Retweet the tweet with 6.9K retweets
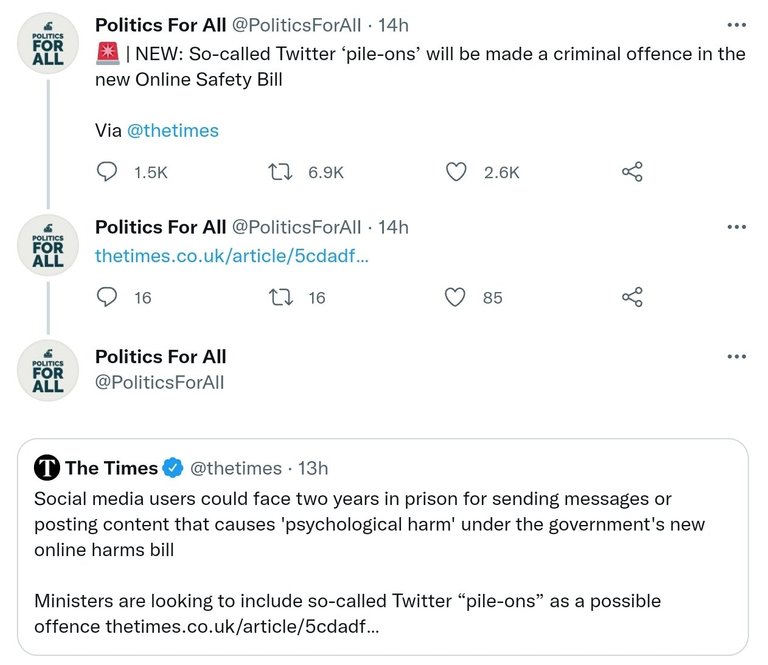Image resolution: width=768 pixels, height=665 pixels. click(x=281, y=172)
